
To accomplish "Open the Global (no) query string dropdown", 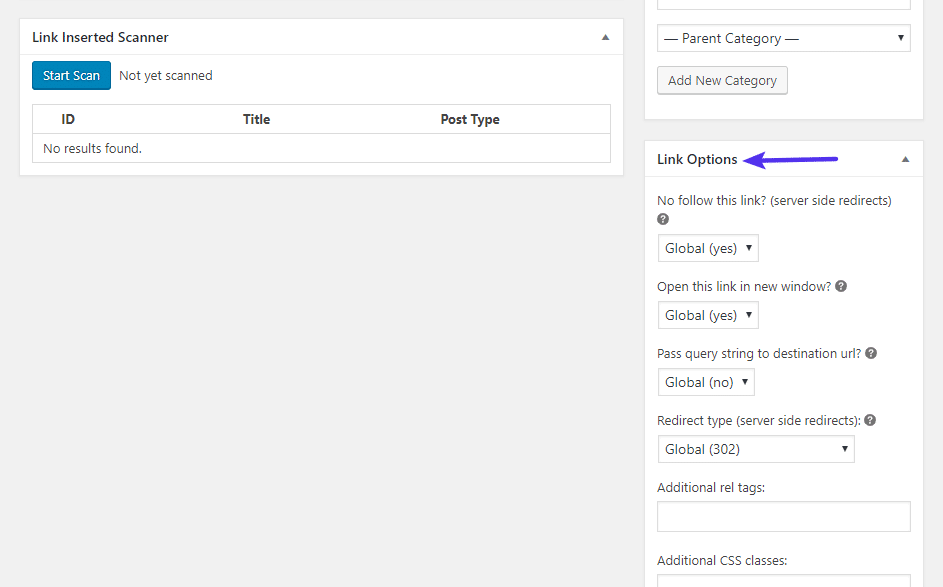I will pos(706,381).
